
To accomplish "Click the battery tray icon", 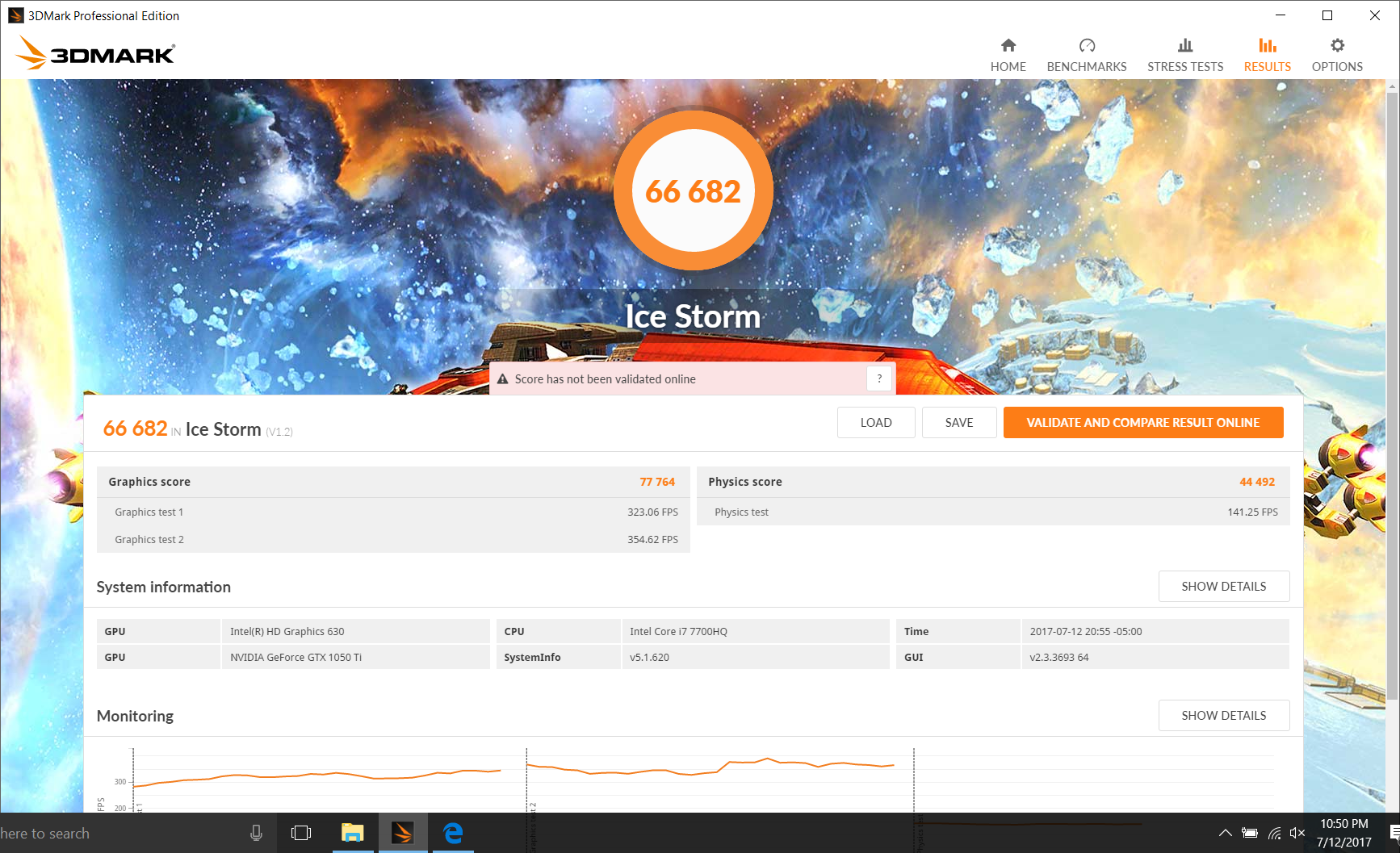I will [x=1250, y=833].
